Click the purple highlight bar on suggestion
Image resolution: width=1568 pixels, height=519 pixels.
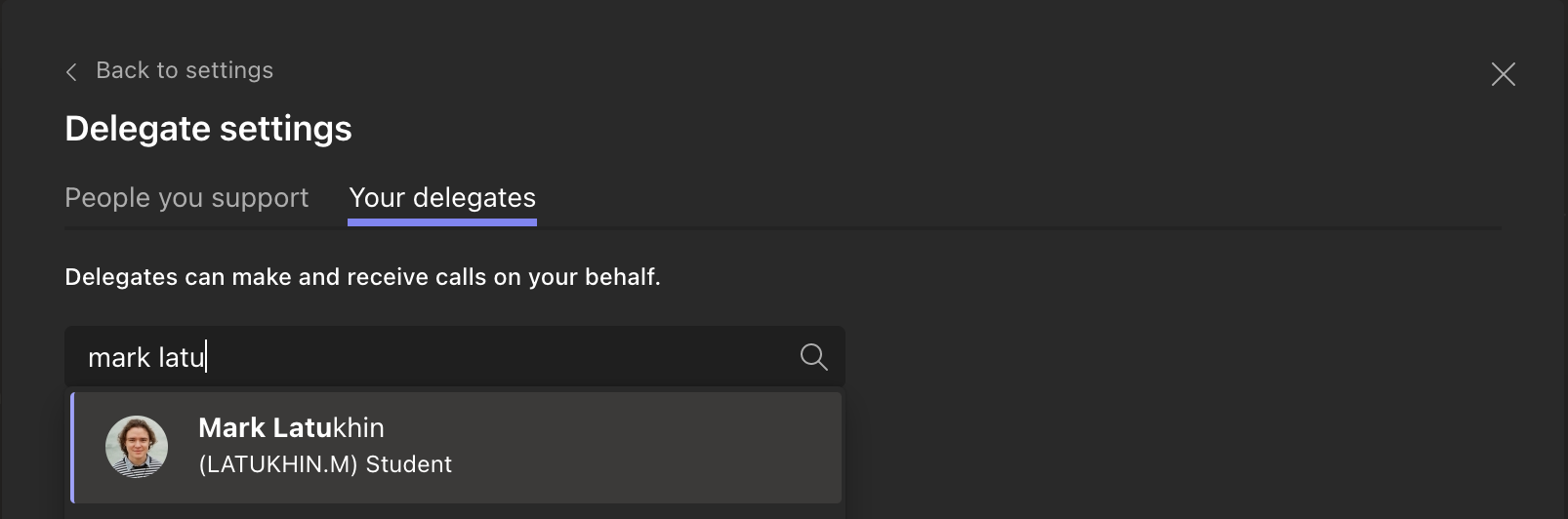[x=73, y=447]
